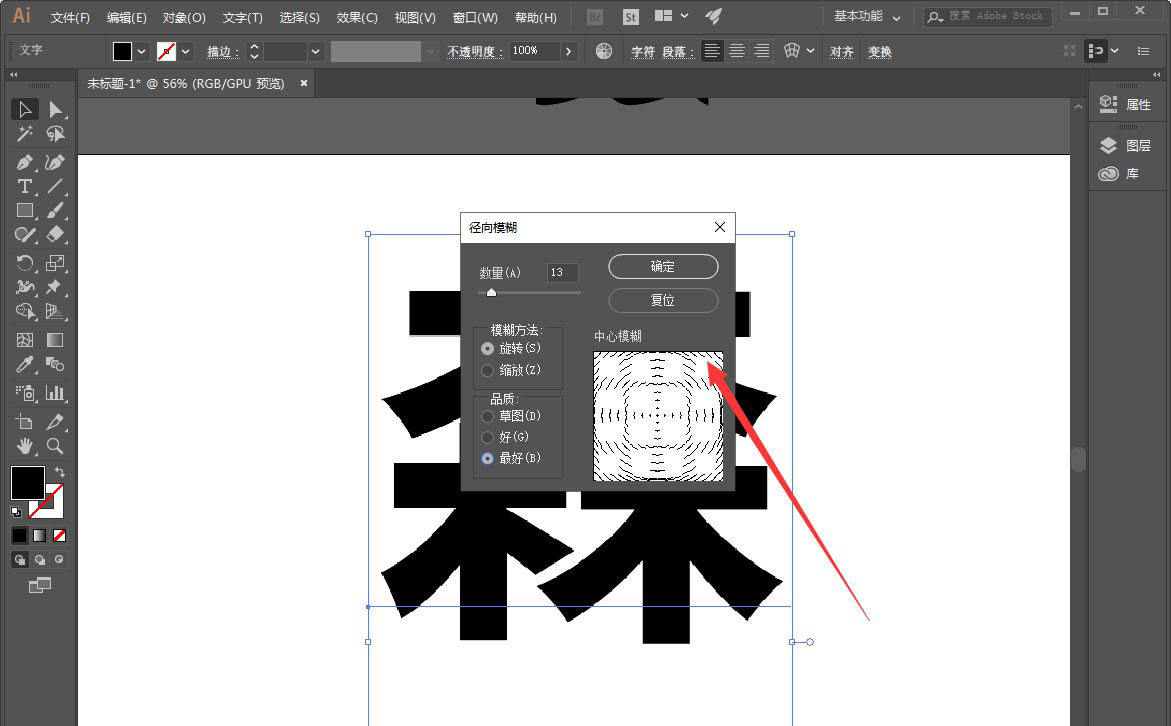
Task: Open arrange documents dropdown
Action: tap(671, 16)
